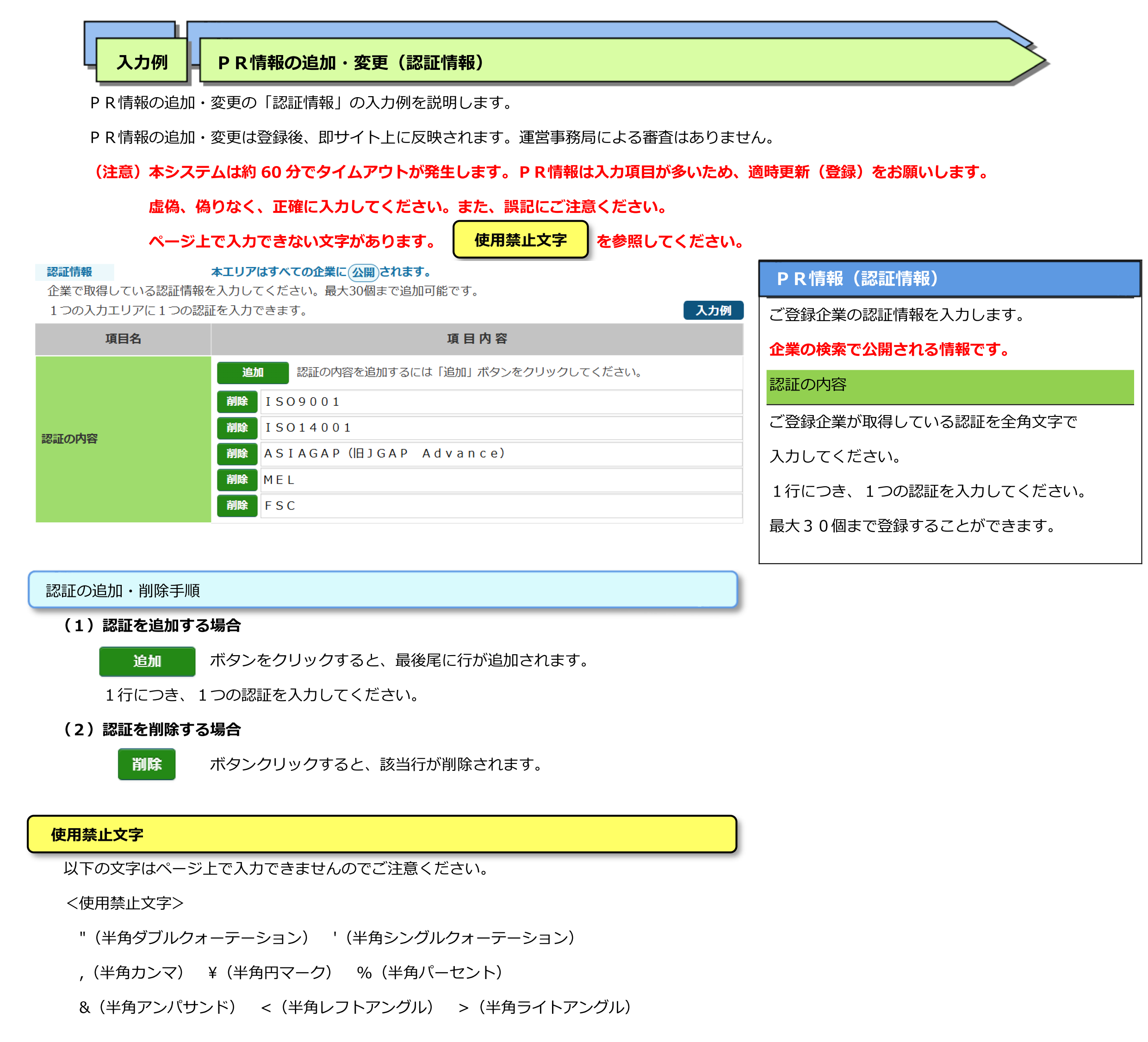Click the green 追加 button in the table
Viewport: 1148px width, 1042px height.
point(252,372)
